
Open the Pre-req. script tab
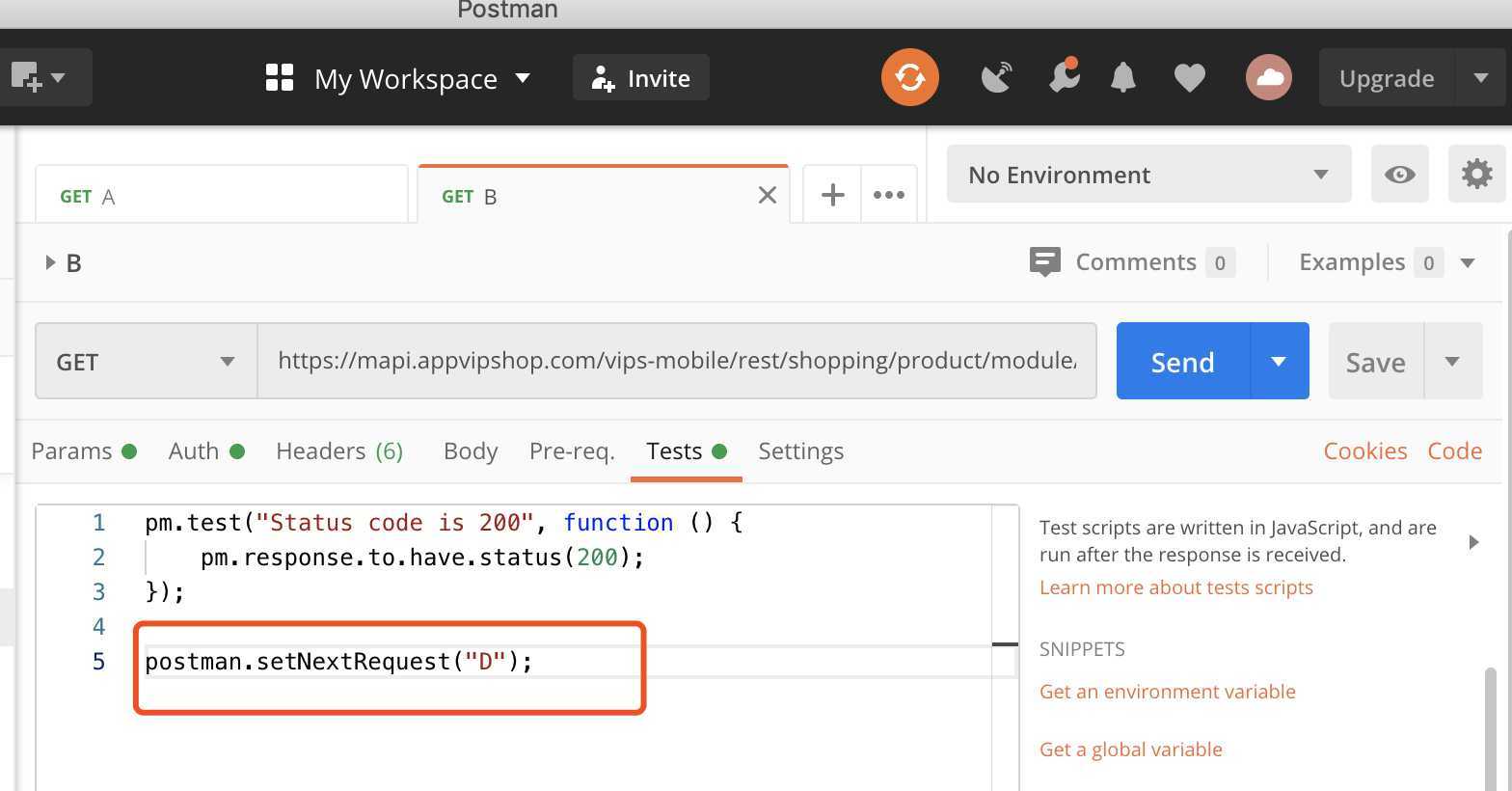point(572,450)
